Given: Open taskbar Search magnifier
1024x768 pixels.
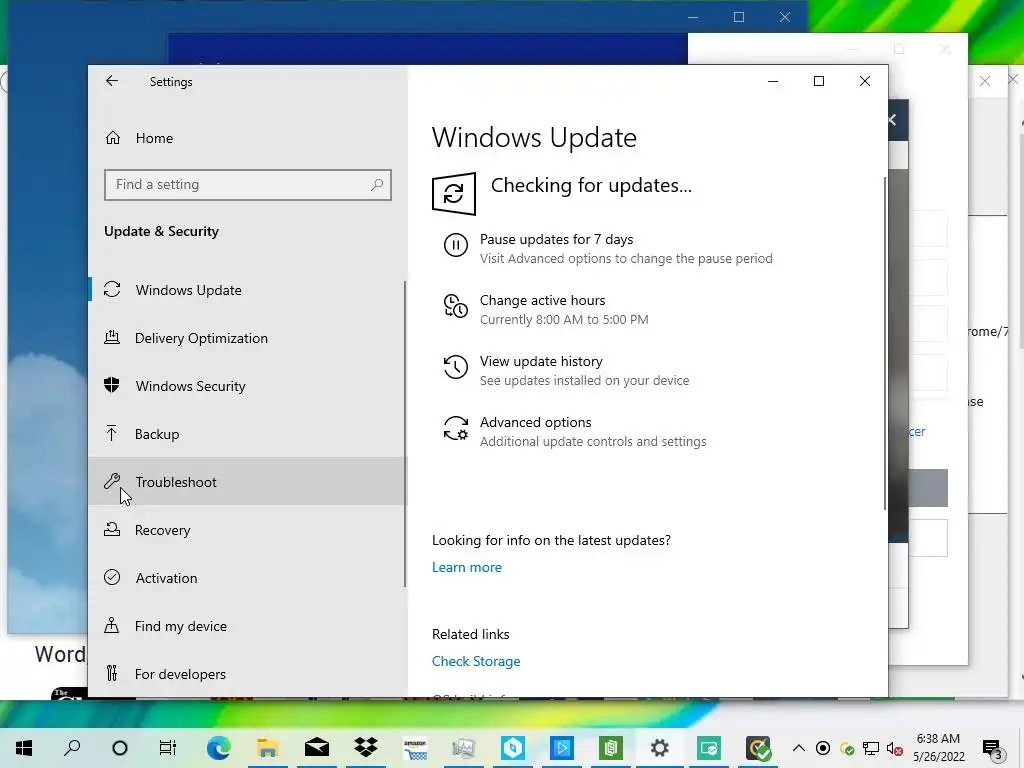Looking at the screenshot, I should [x=72, y=748].
